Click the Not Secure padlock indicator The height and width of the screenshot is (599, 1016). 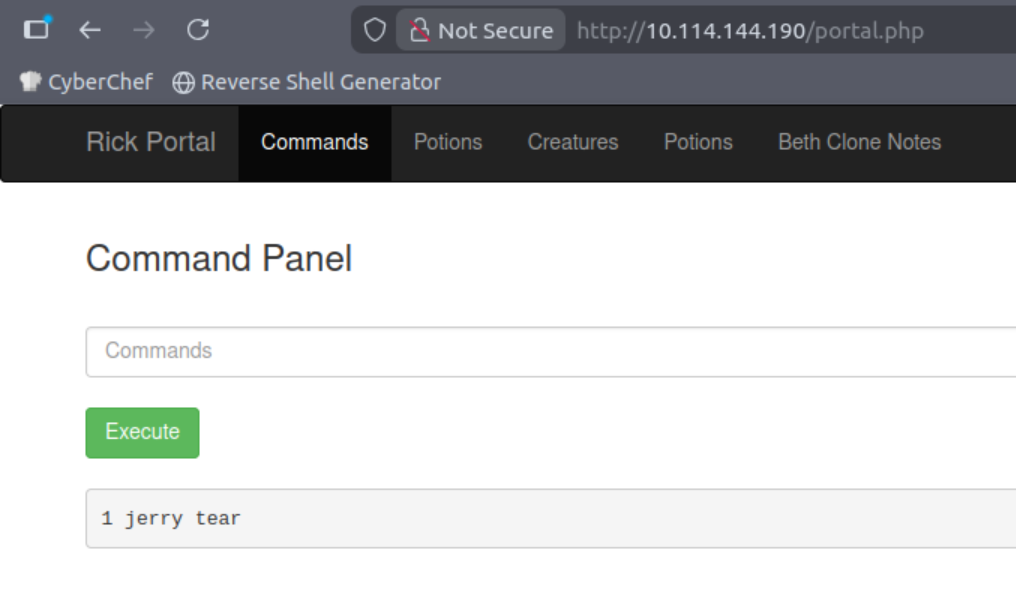pyautogui.click(x=481, y=30)
